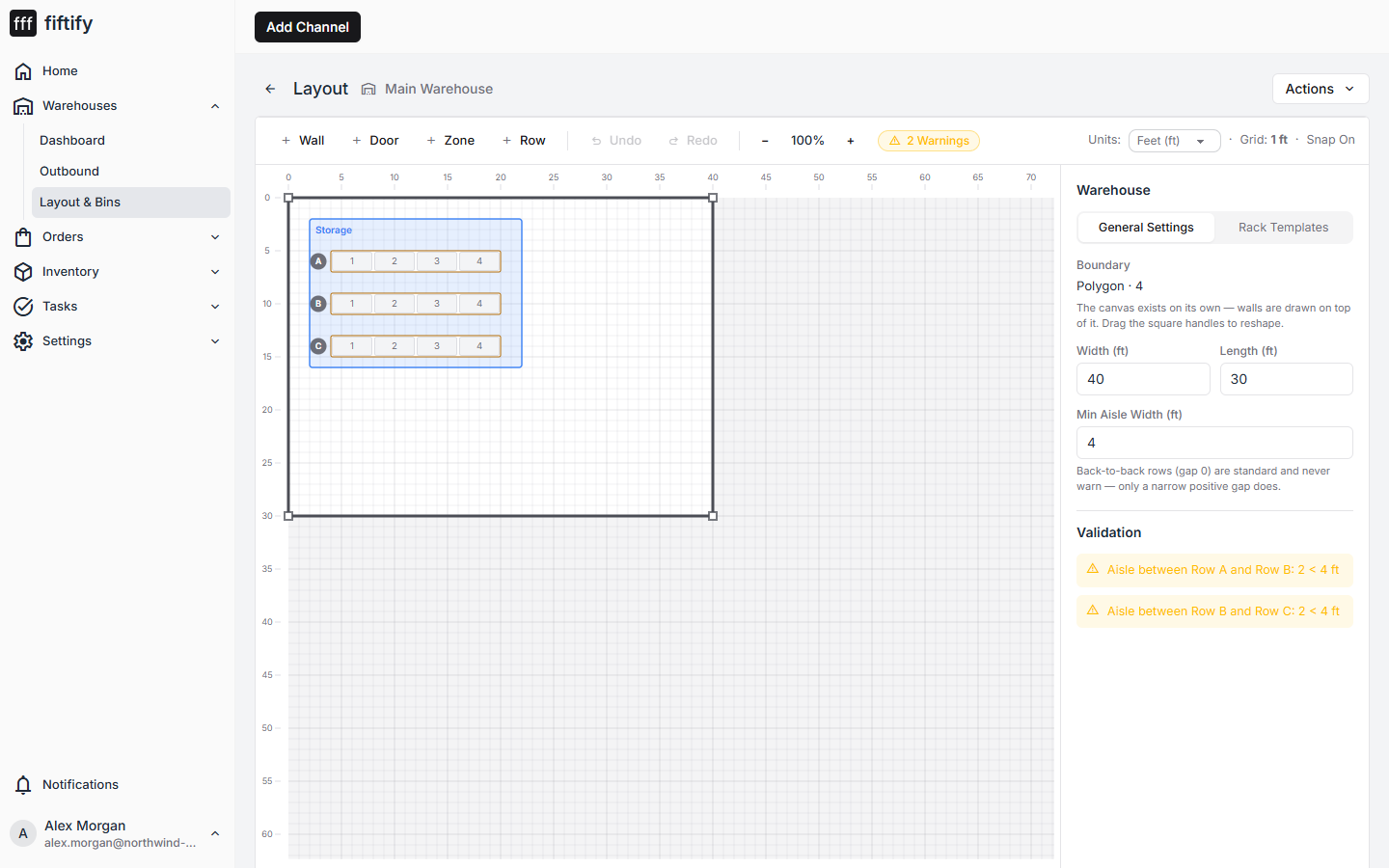The image size is (1389, 868).
Task: Select the top-left boundary handle
Action: point(288,198)
